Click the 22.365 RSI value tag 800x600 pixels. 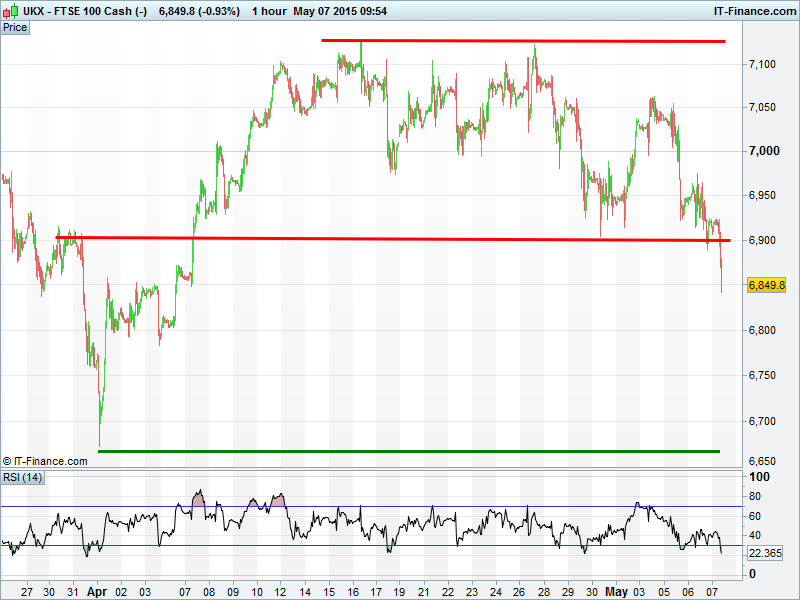point(767,553)
